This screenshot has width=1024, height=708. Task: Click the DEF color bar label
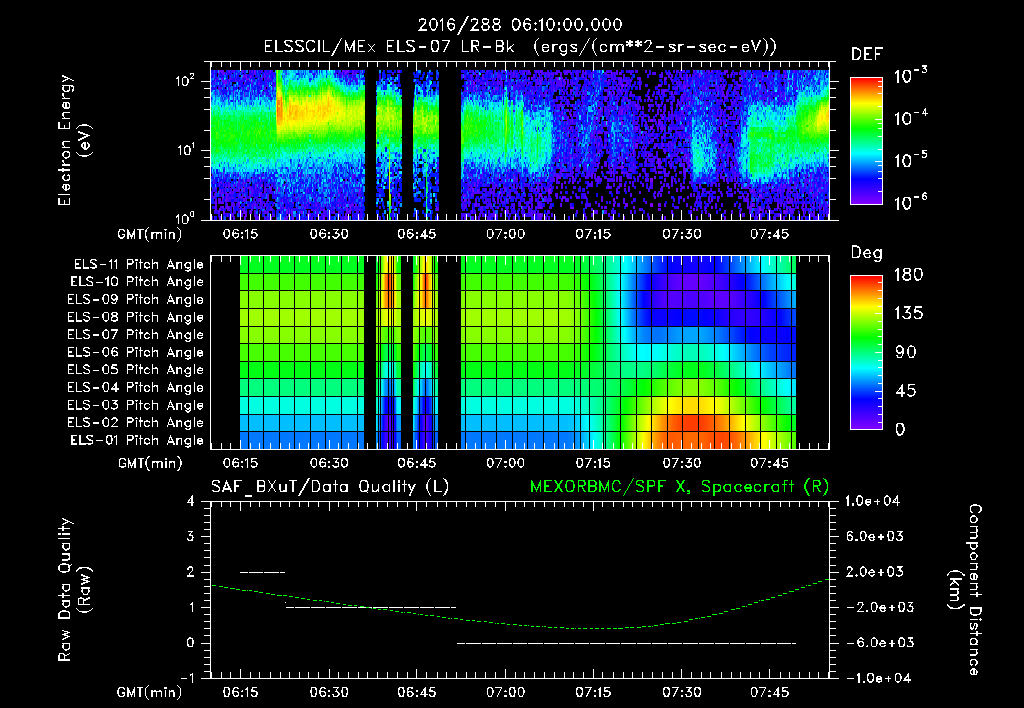pos(866,55)
